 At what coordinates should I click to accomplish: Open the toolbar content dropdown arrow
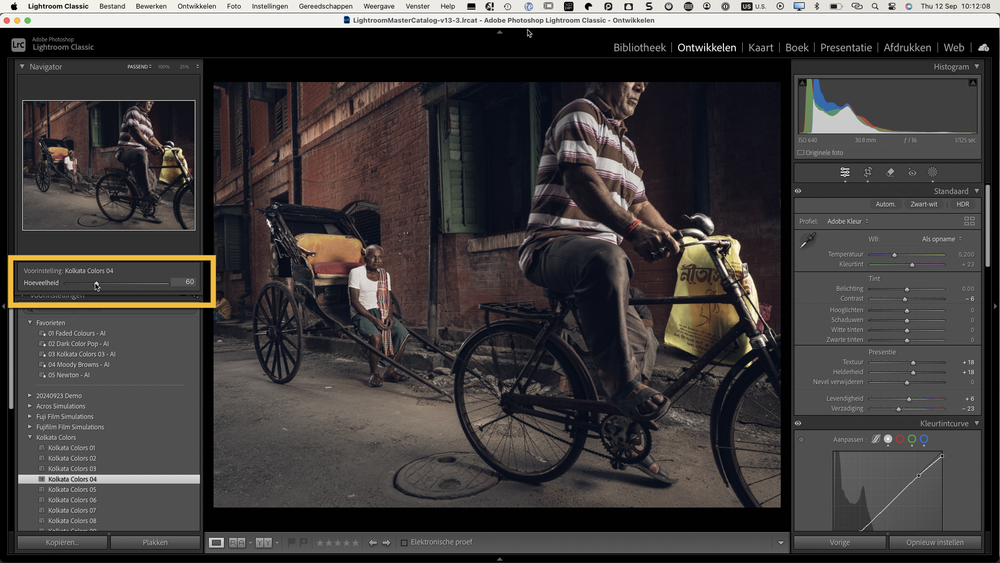pyautogui.click(x=781, y=543)
